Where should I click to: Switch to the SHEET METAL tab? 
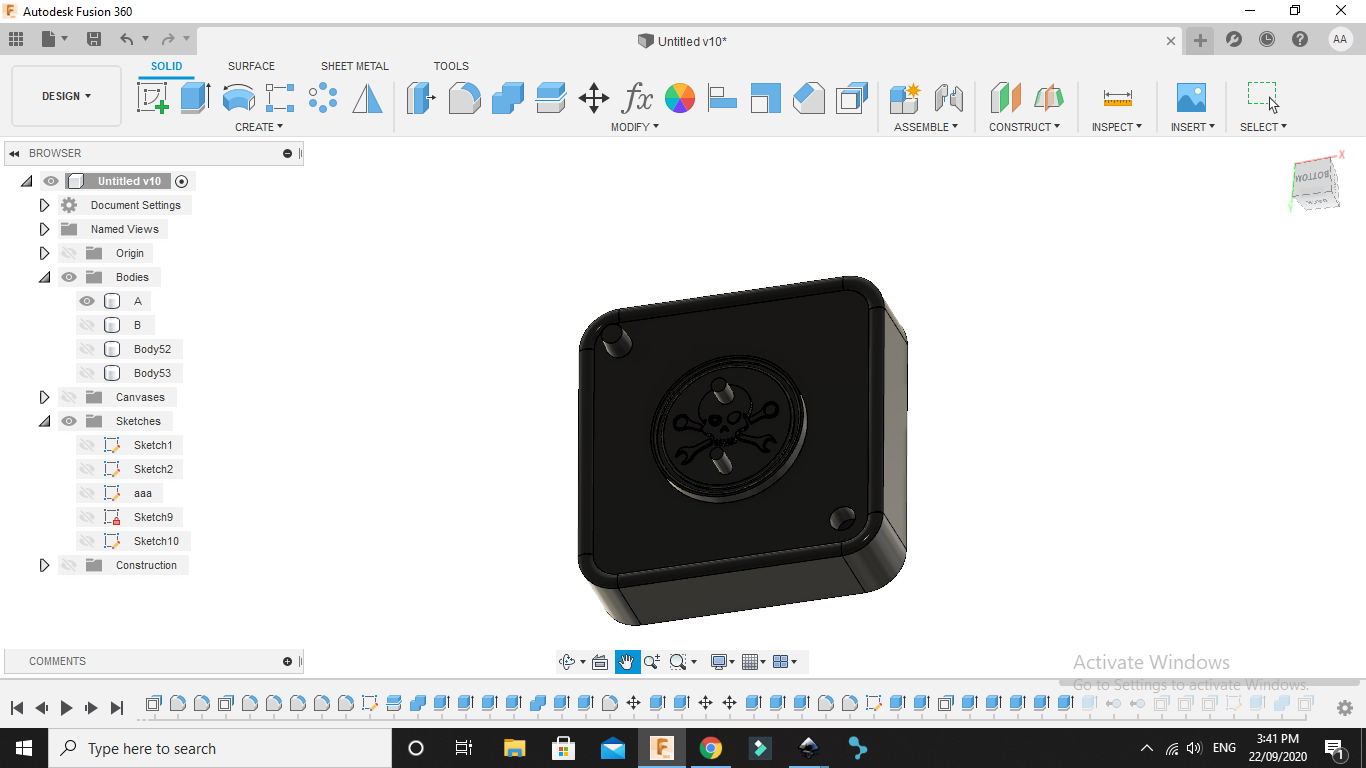[355, 66]
